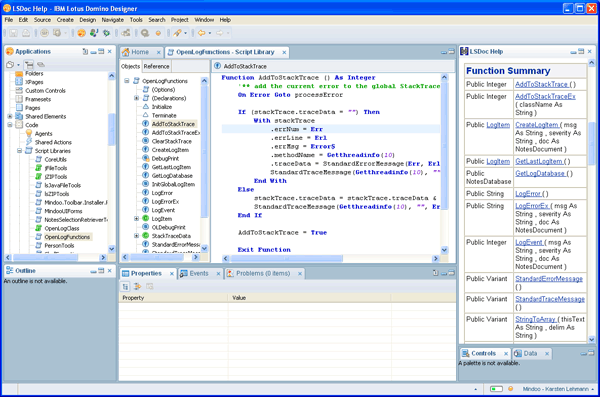Click the Home tab house icon

click(126, 52)
